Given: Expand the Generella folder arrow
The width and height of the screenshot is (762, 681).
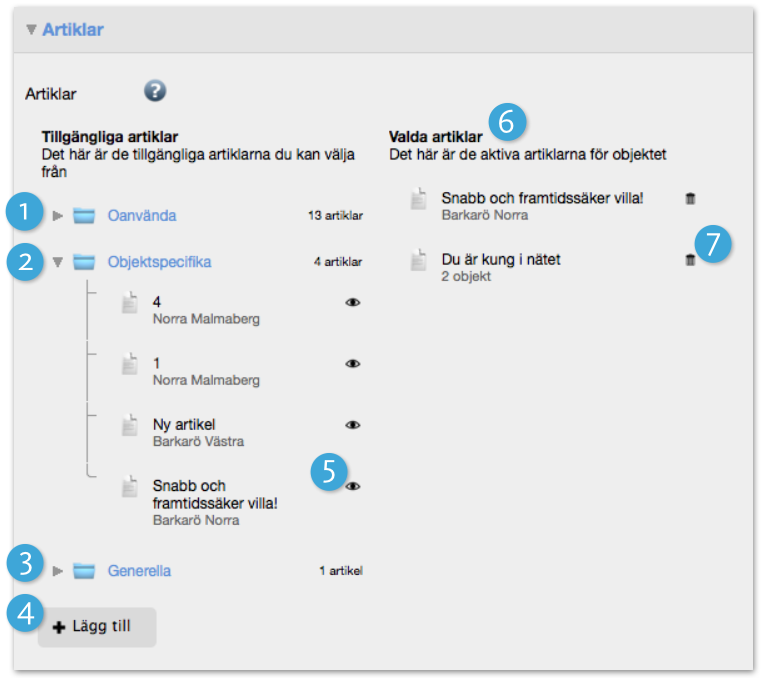Looking at the screenshot, I should [58, 571].
